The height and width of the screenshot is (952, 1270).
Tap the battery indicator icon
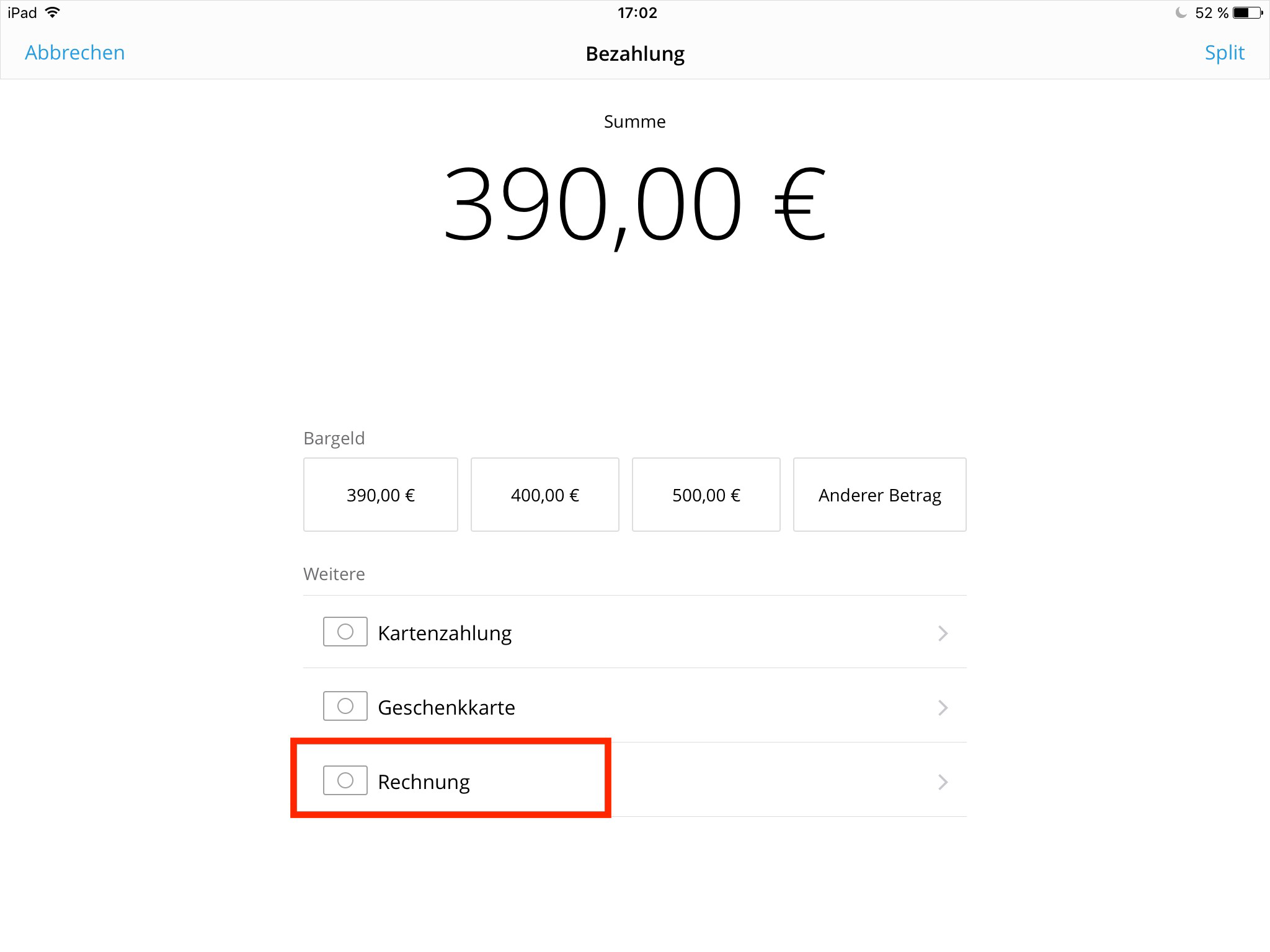tap(1248, 13)
